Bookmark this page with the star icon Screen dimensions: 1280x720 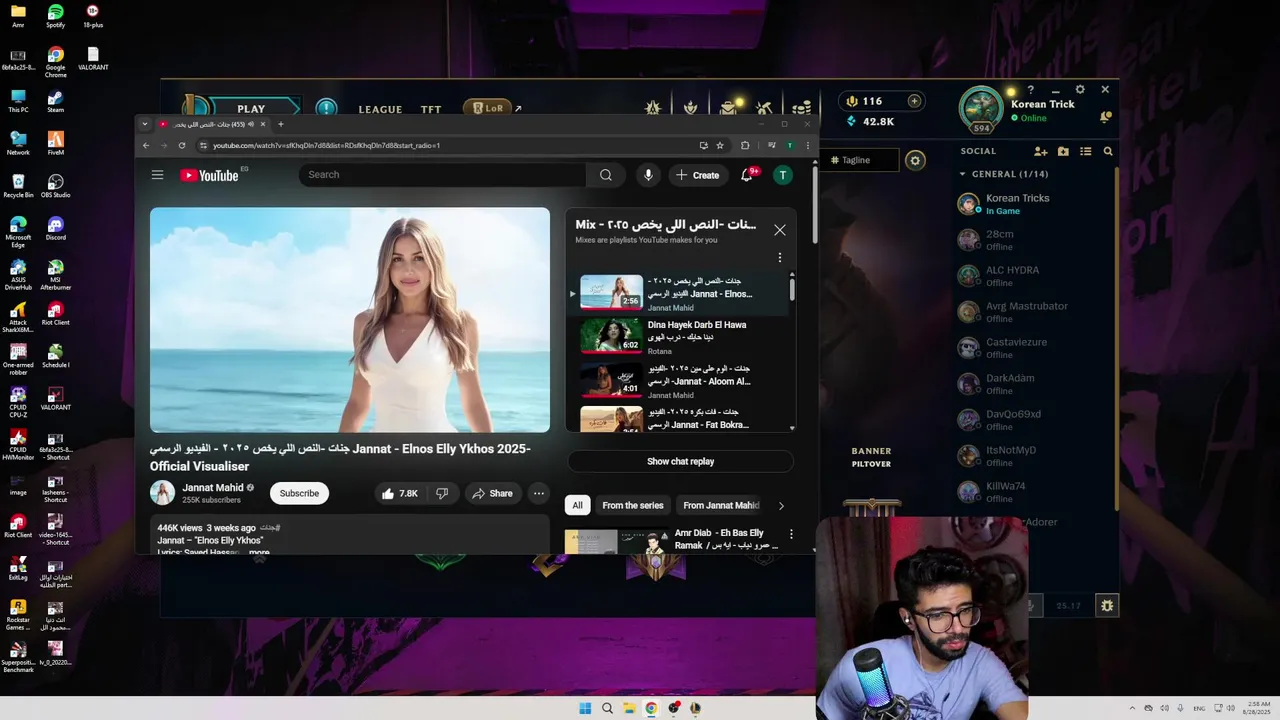coord(719,145)
